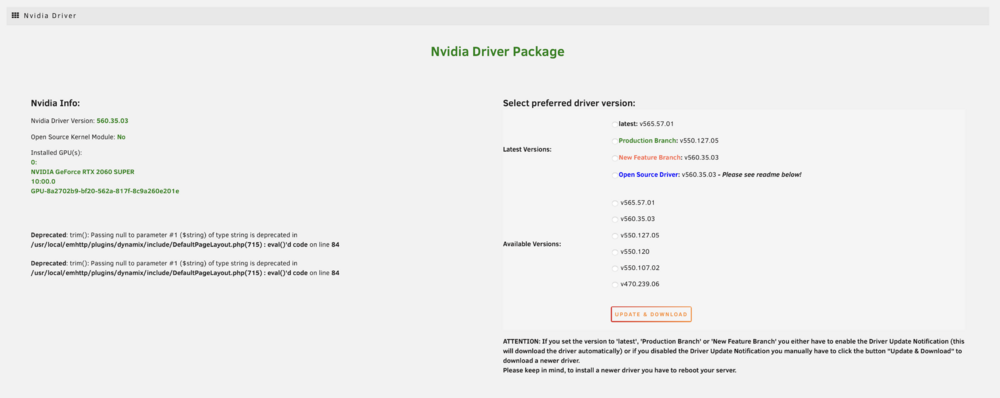Click the grid icon beside Nvidia Driver title
This screenshot has width=1000, height=398.
pos(15,15)
